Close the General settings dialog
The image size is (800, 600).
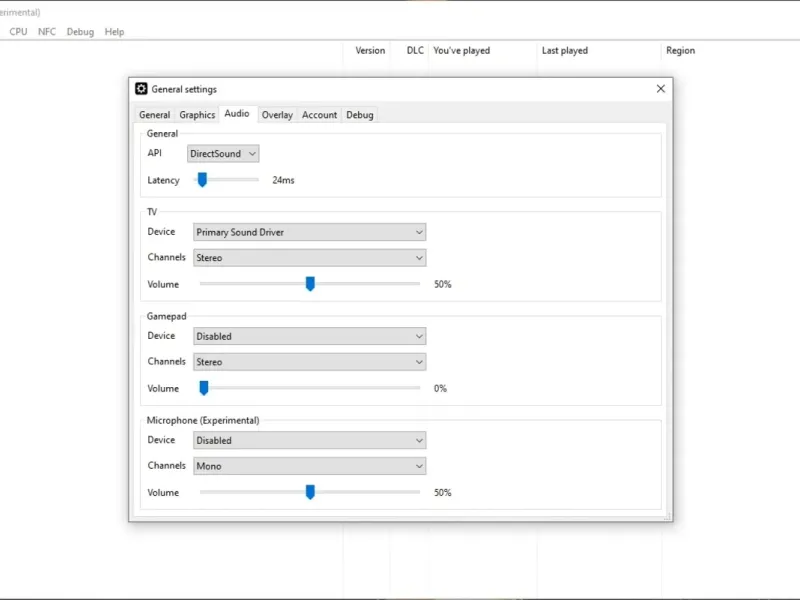pyautogui.click(x=661, y=89)
